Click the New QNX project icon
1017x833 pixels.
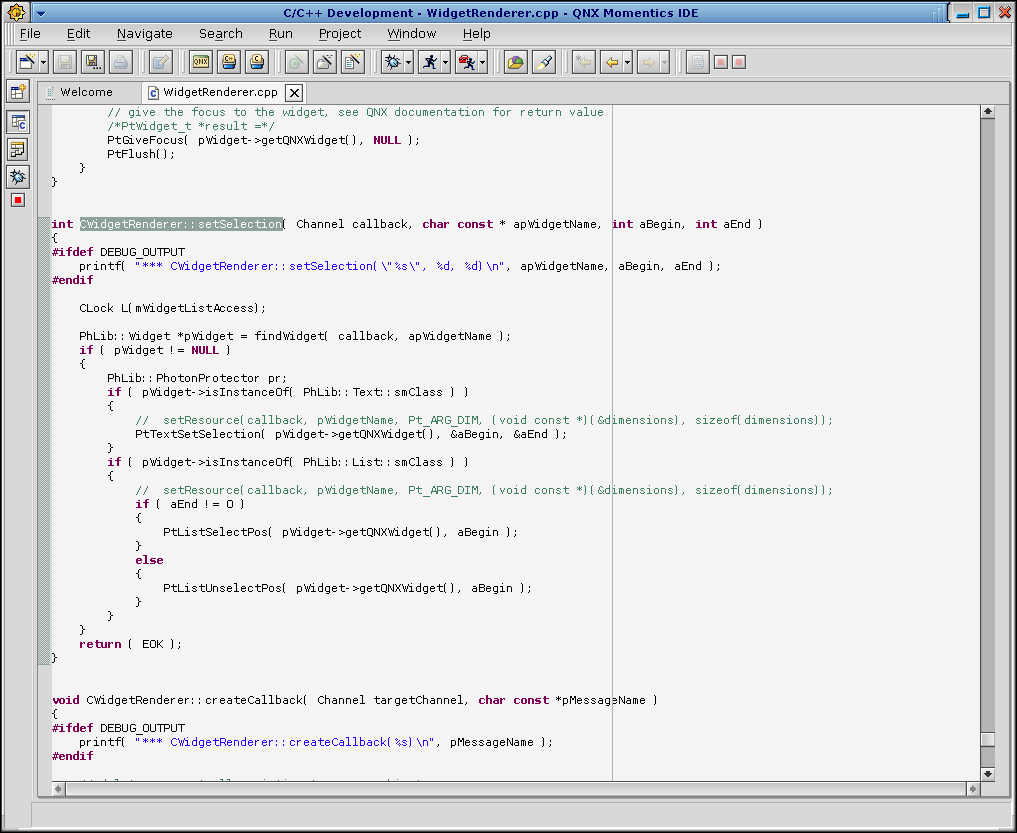tap(201, 63)
